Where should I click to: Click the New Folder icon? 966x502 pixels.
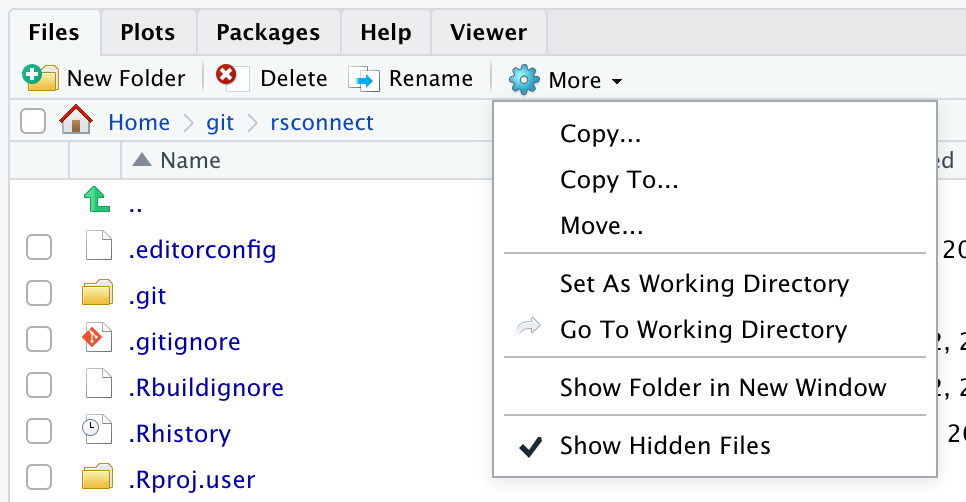(x=40, y=78)
